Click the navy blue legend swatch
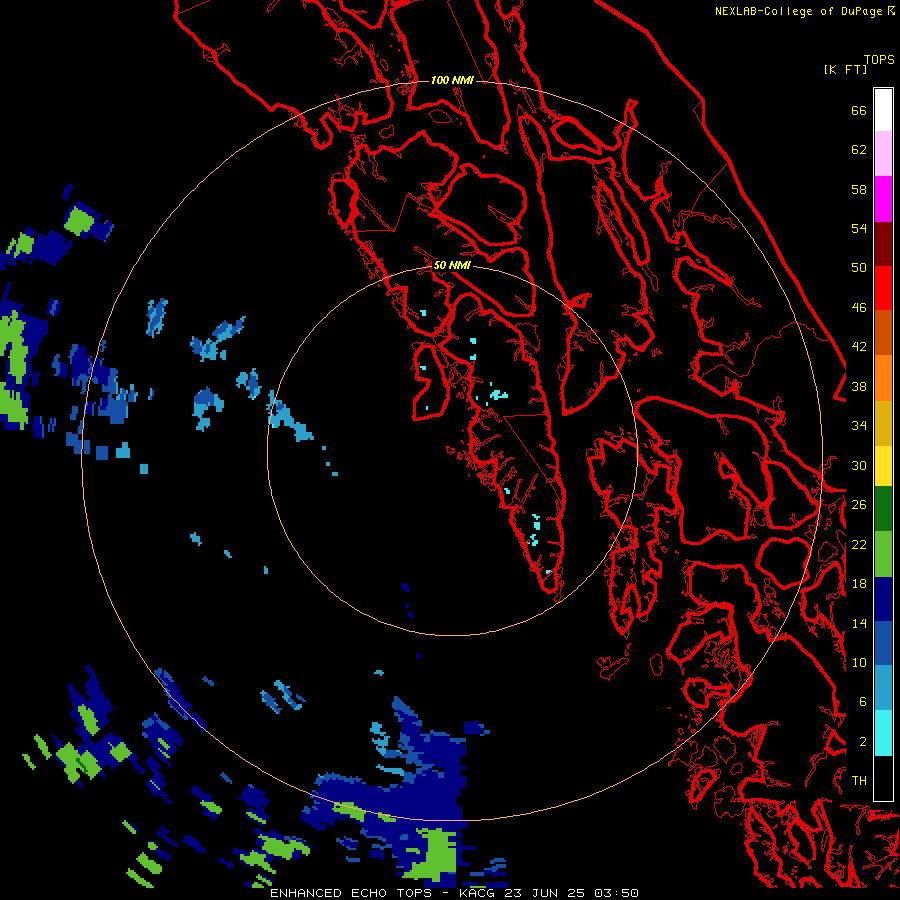Screen dimensions: 900x900 pyautogui.click(x=883, y=599)
